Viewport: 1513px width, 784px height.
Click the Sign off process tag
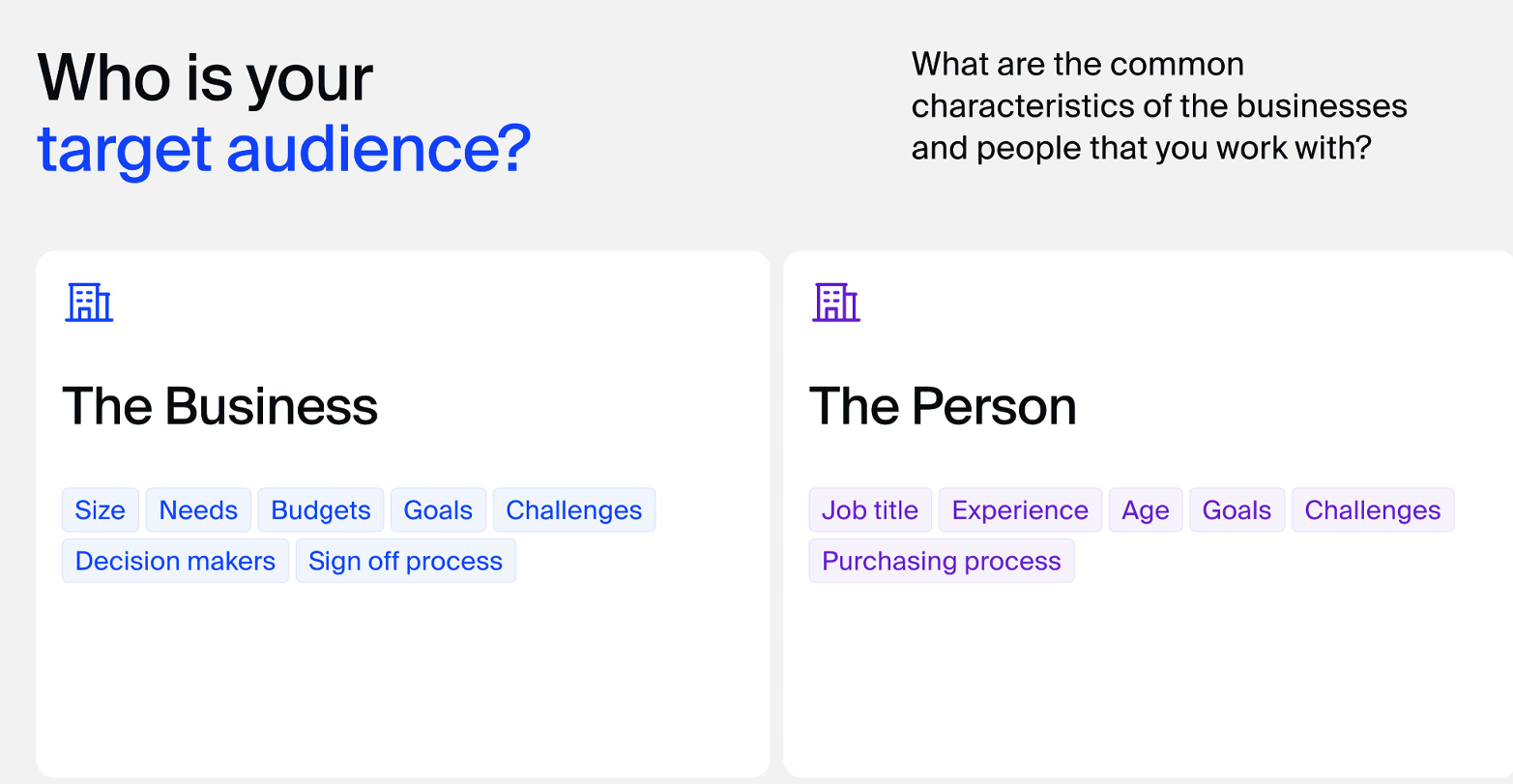point(406,561)
